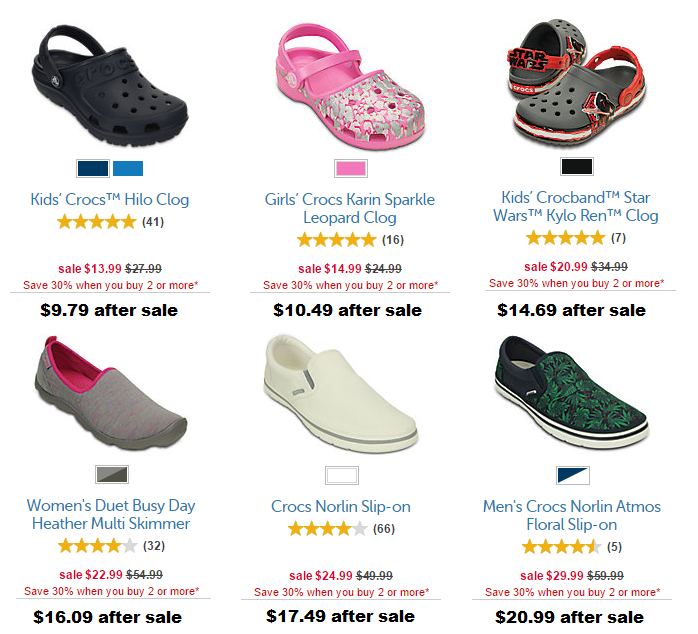
Task: Open Women's Duet Busy Day Heather Multi Skimmer
Action: pyautogui.click(x=111, y=515)
